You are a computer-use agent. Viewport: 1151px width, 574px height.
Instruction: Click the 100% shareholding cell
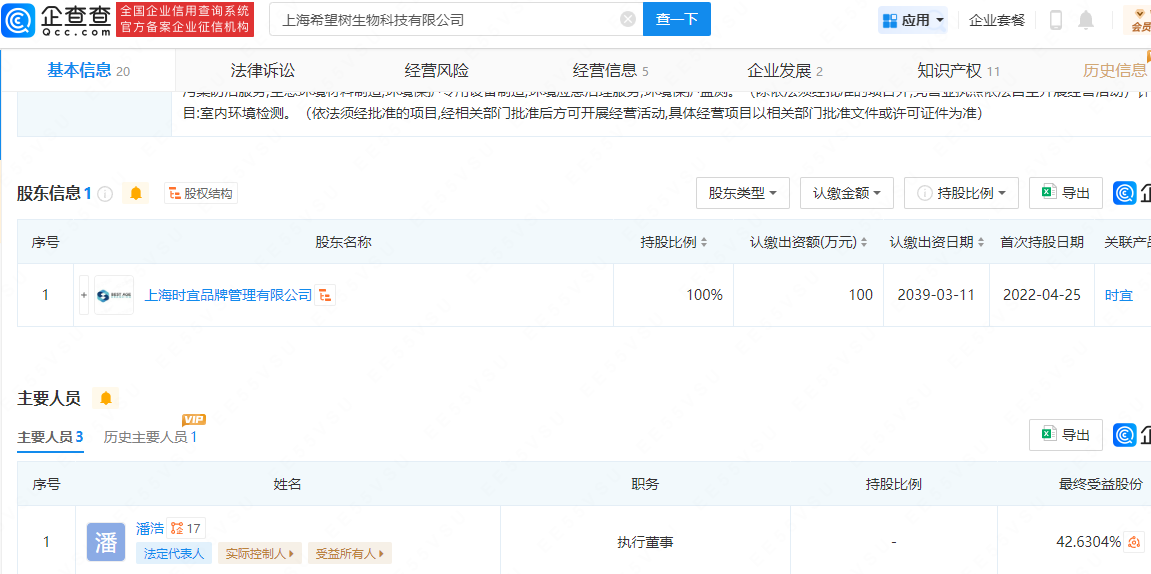pyautogui.click(x=673, y=295)
